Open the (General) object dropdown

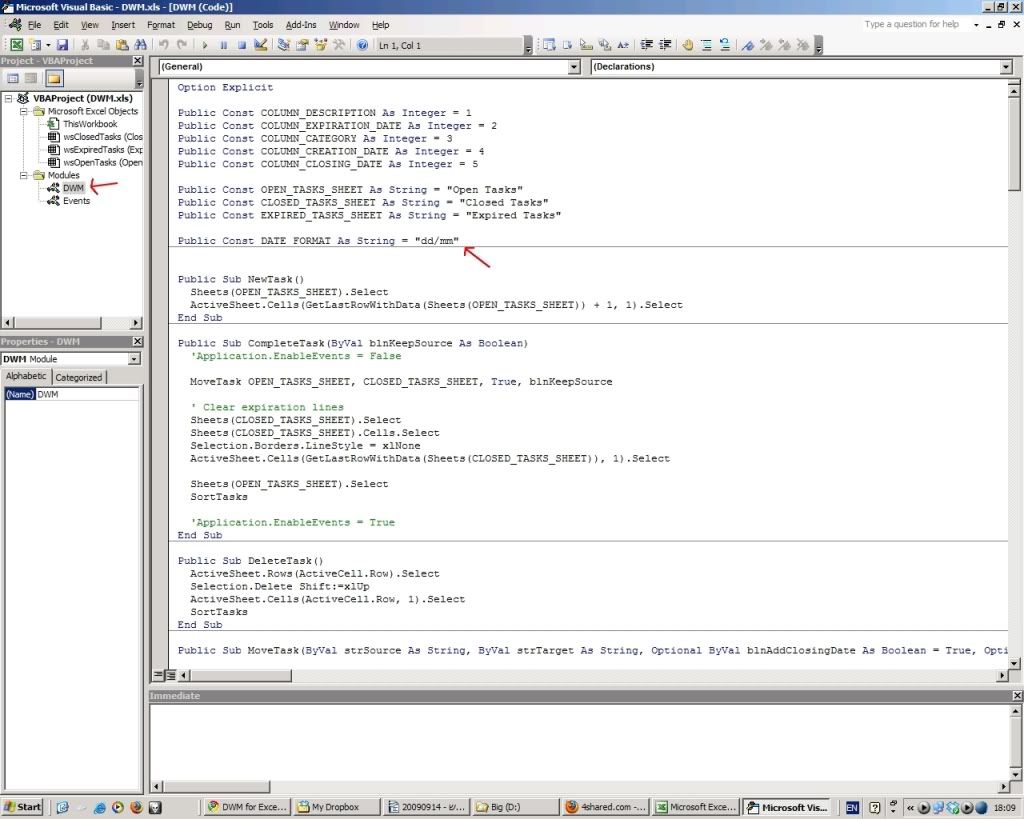pyautogui.click(x=573, y=67)
